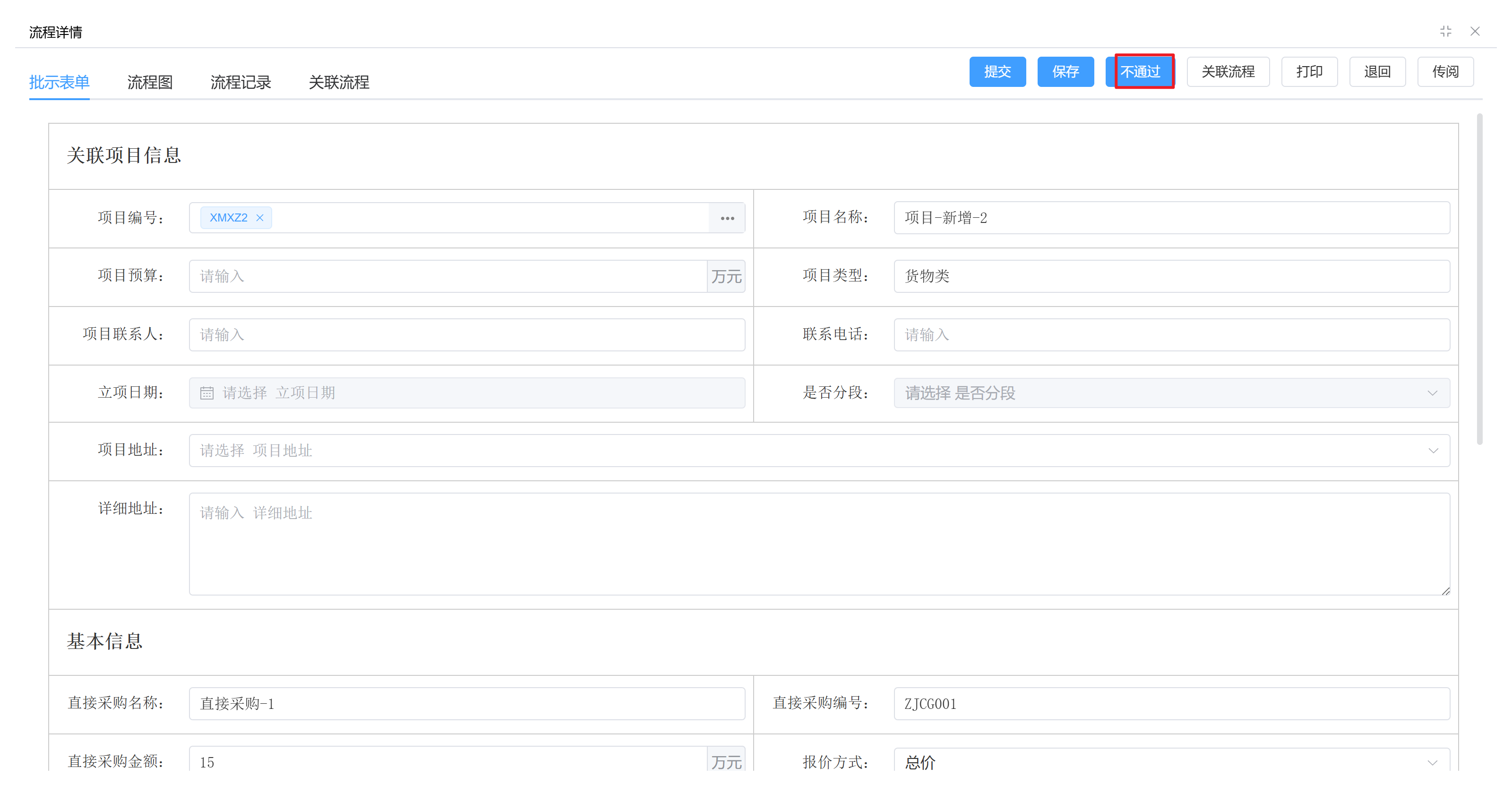Switch to the 流程图 tab
The image size is (1512, 801).
[x=150, y=82]
